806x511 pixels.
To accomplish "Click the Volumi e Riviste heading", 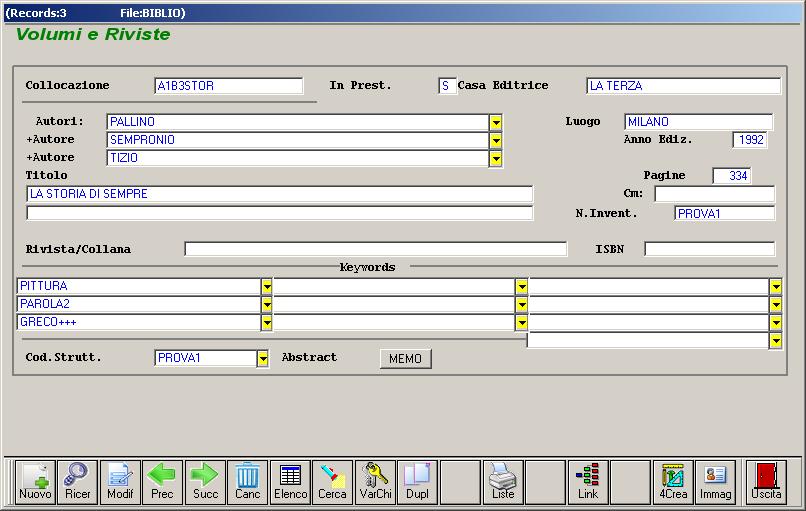I will click(x=93, y=34).
